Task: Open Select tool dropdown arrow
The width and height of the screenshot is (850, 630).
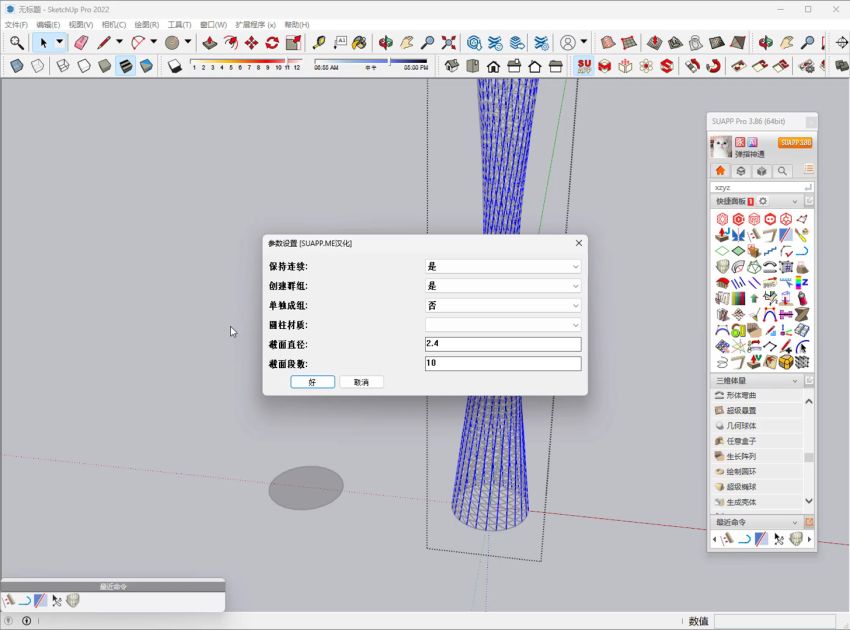Action: (x=60, y=42)
